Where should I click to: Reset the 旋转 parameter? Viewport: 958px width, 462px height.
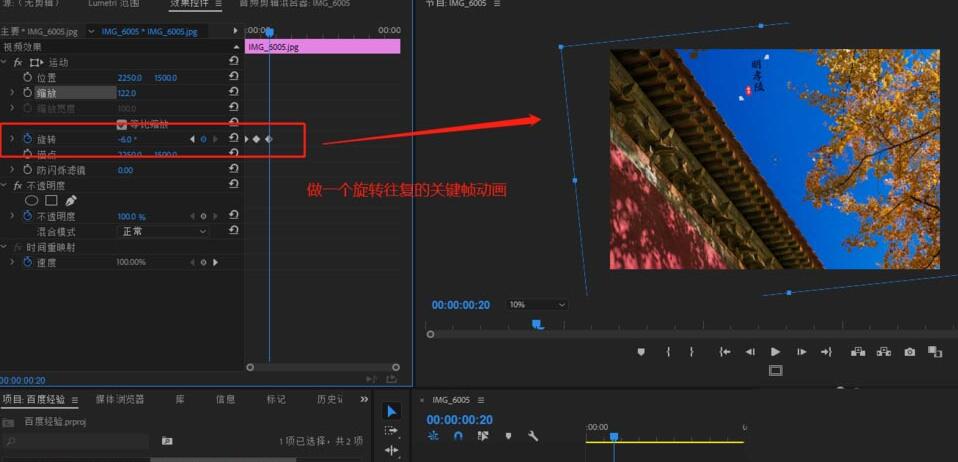click(x=233, y=139)
